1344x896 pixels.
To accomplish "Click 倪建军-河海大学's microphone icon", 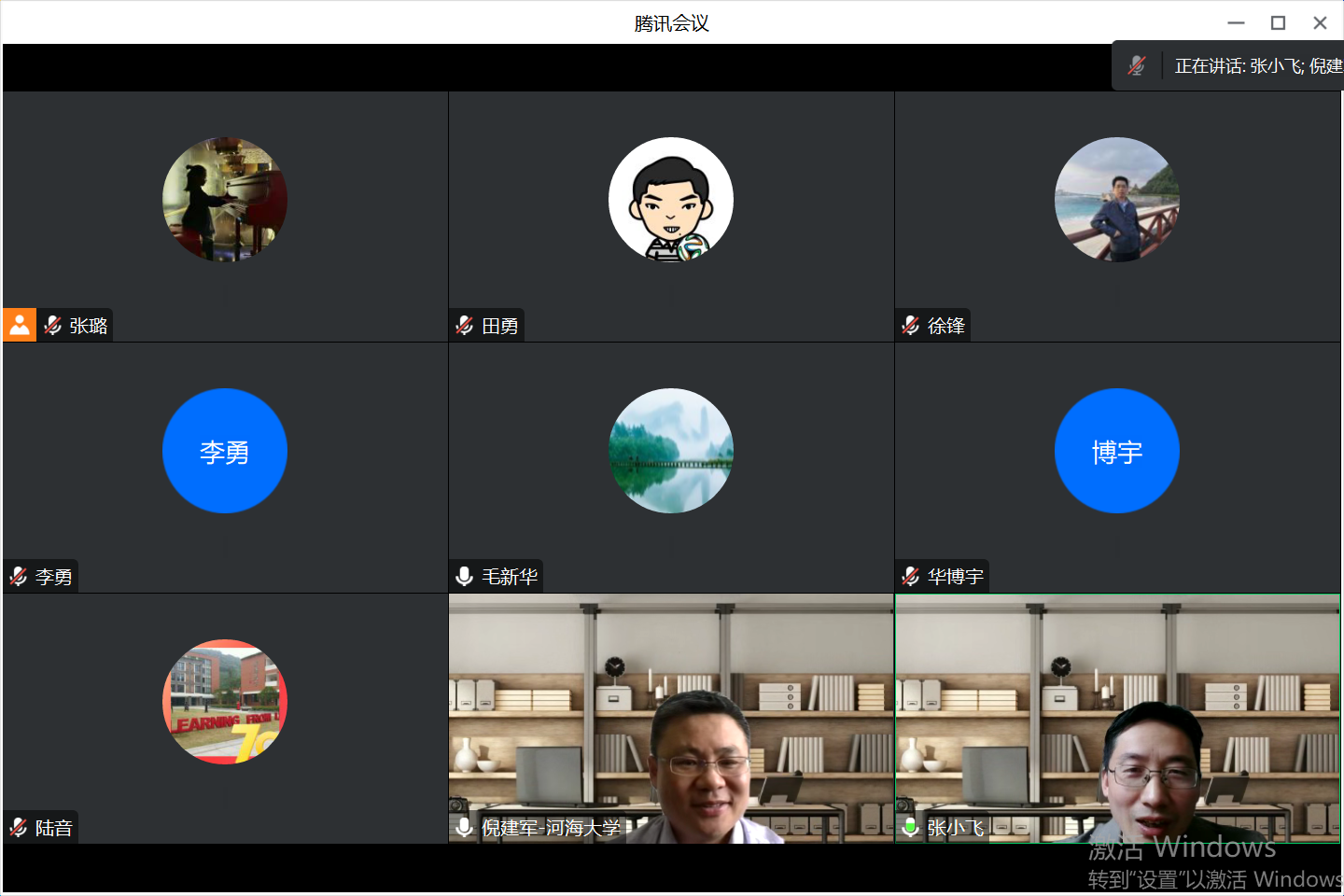I will coord(465,828).
